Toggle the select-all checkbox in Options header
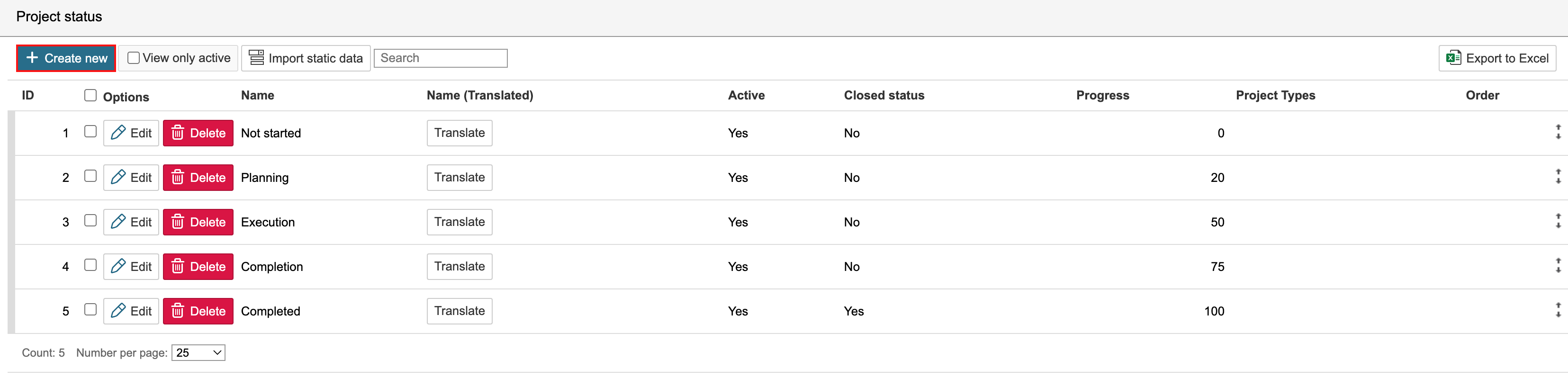1568x378 pixels. click(90, 95)
